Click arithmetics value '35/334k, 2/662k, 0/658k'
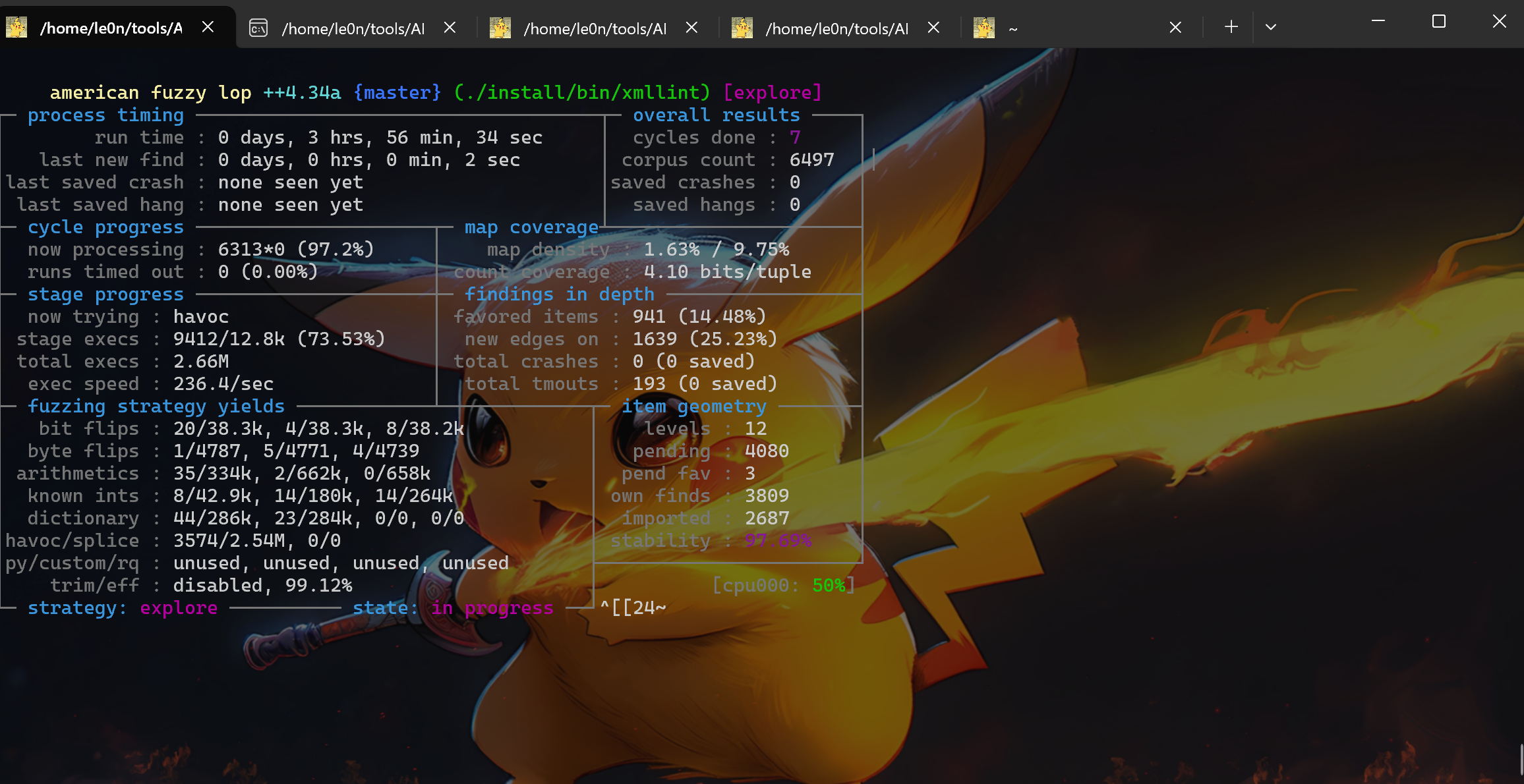The width and height of the screenshot is (1524, 784). click(302, 474)
